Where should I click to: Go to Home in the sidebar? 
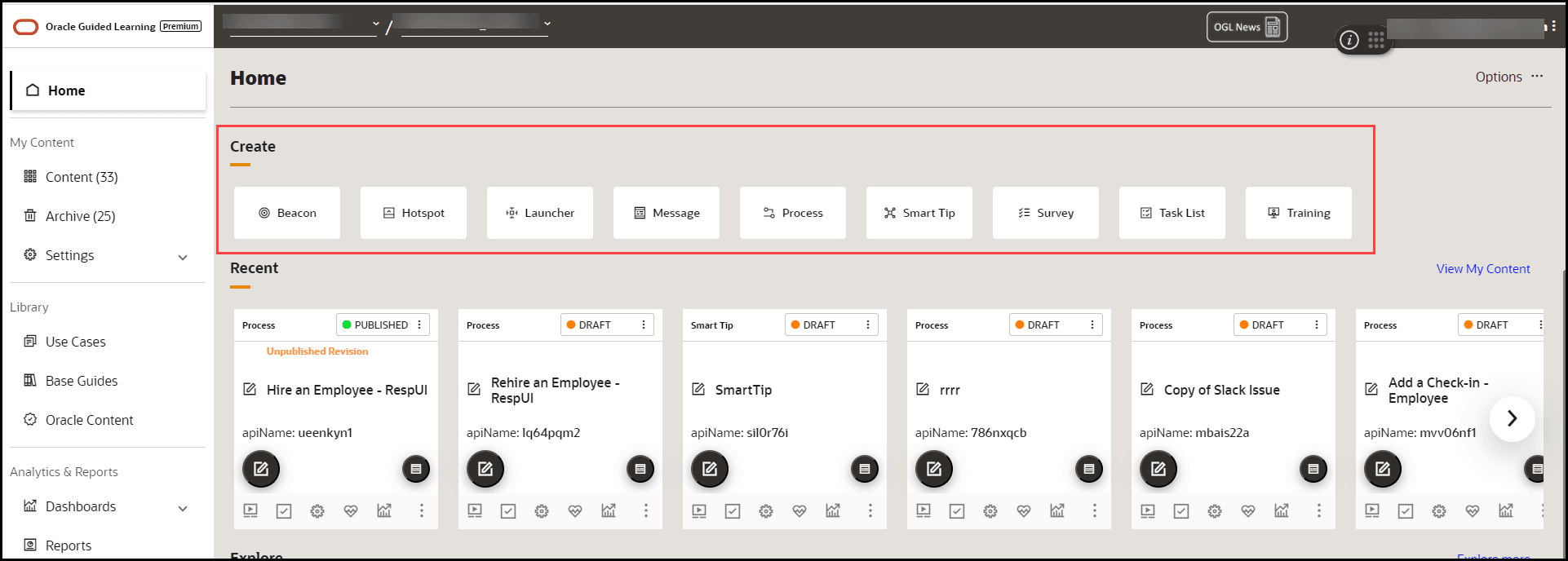point(108,91)
